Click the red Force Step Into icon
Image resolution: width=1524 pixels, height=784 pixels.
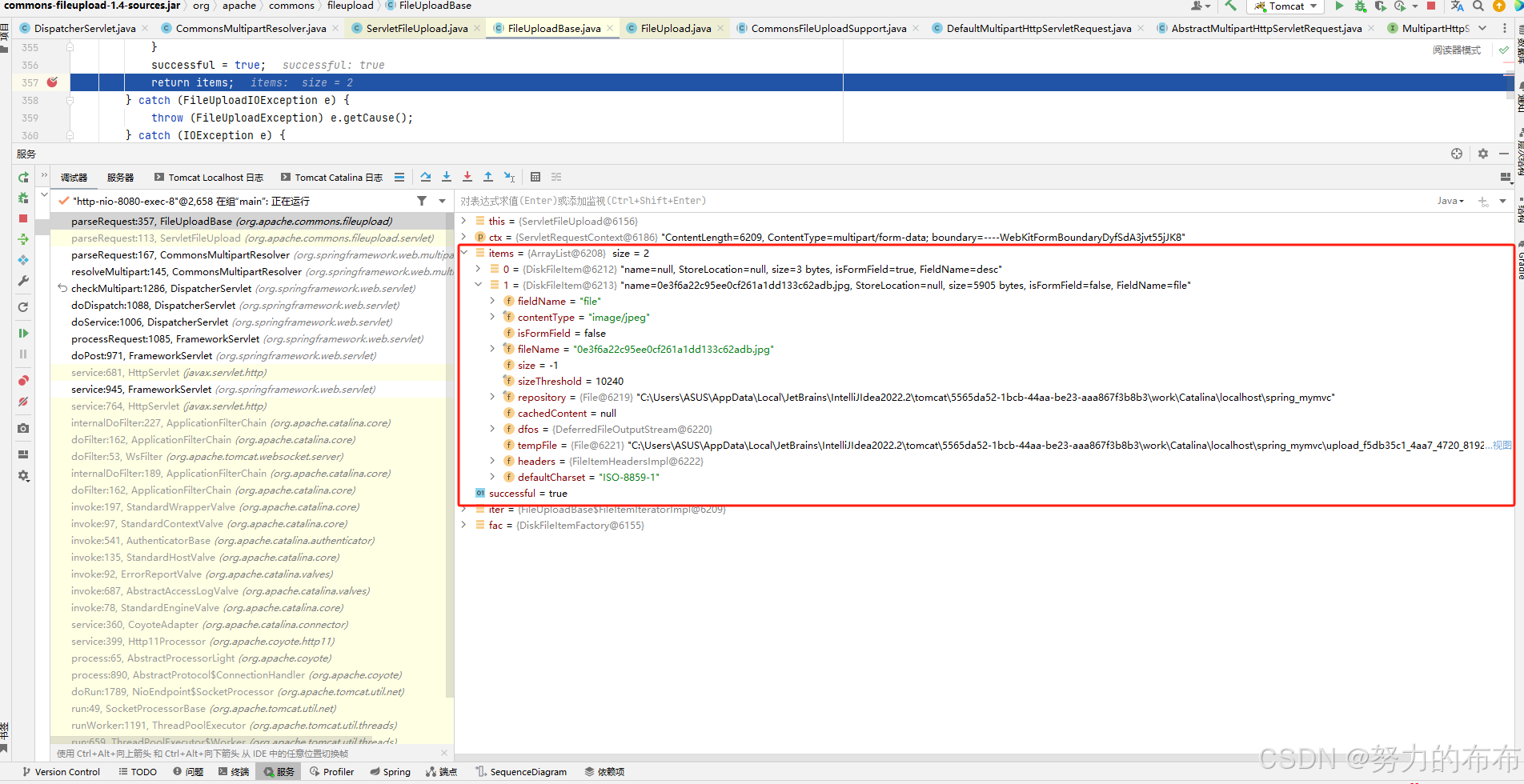[x=467, y=177]
